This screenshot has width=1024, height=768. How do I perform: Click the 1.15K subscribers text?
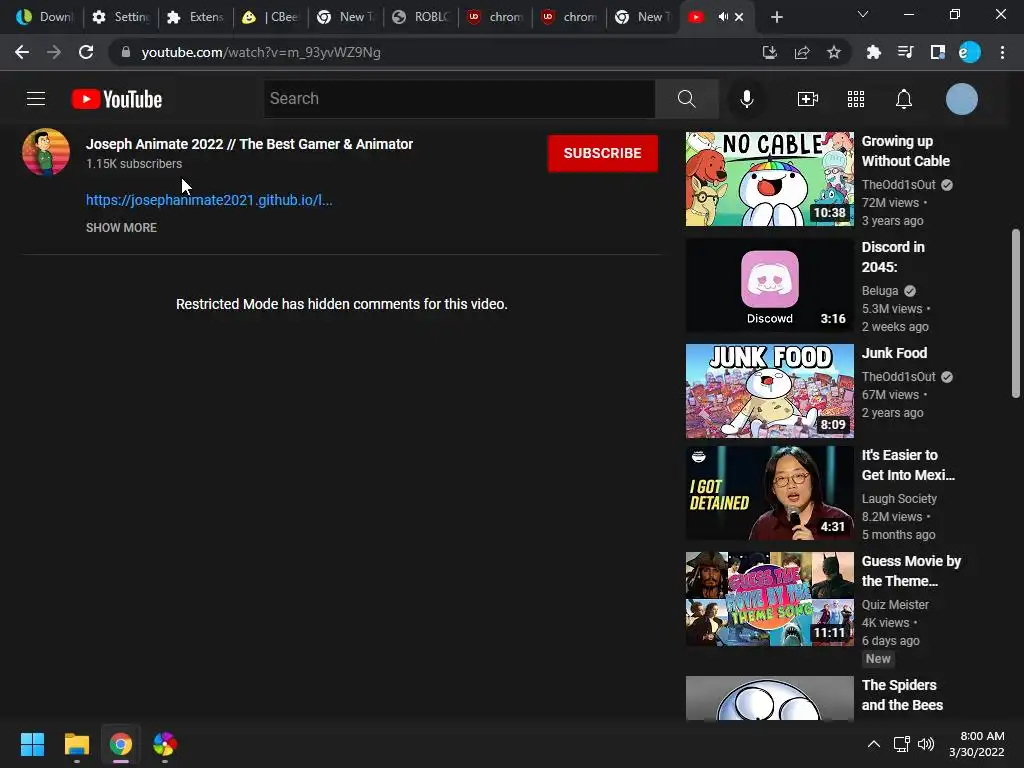[134, 164]
